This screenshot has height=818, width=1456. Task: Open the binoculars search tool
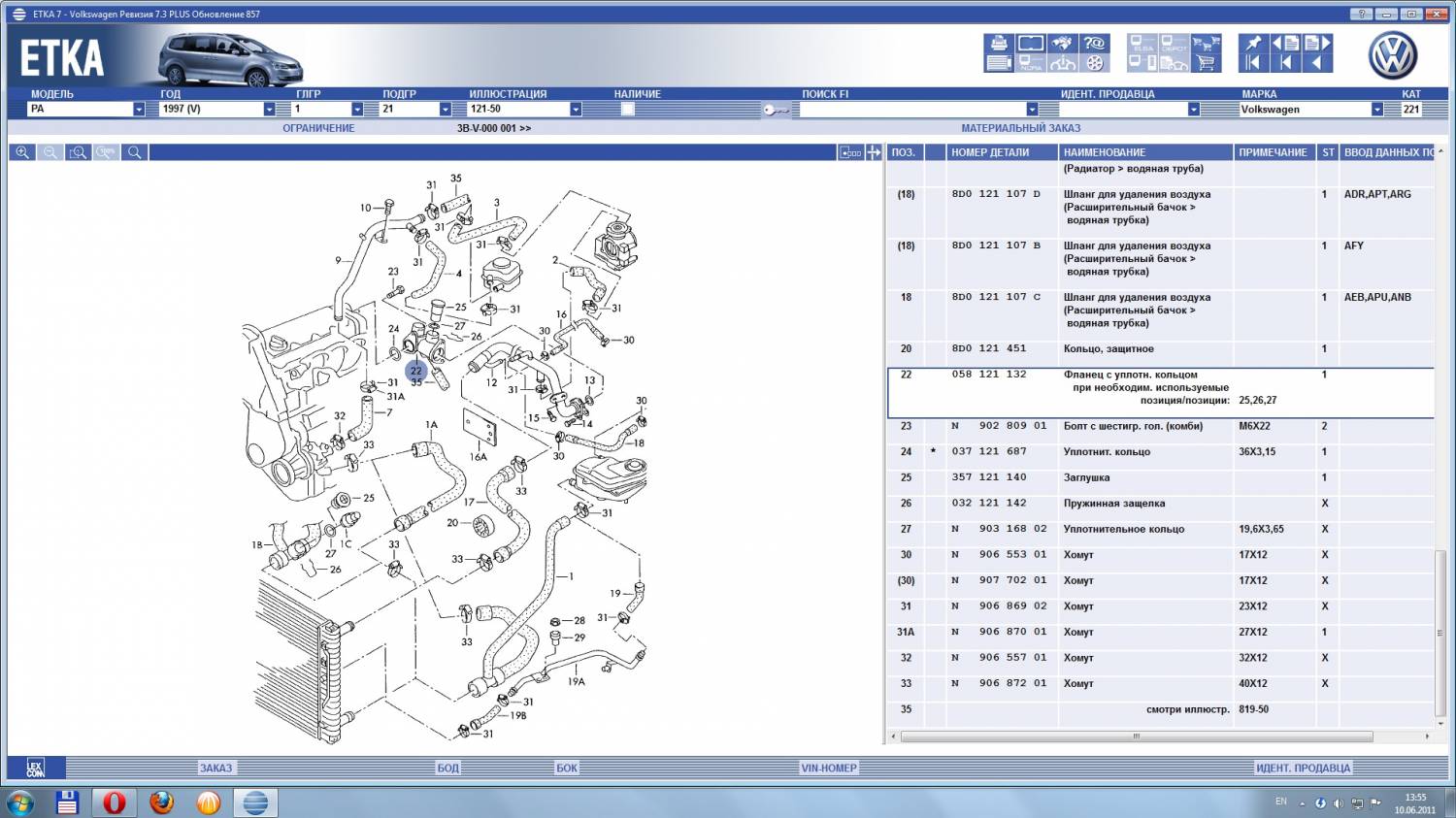tap(1063, 44)
